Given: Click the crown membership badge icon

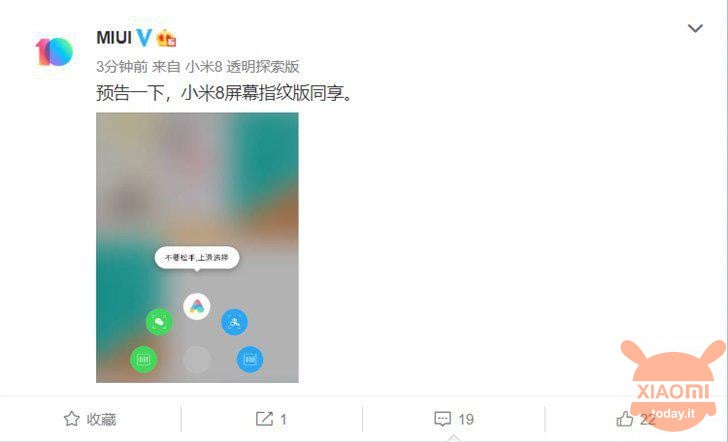Looking at the screenshot, I should click(x=166, y=38).
